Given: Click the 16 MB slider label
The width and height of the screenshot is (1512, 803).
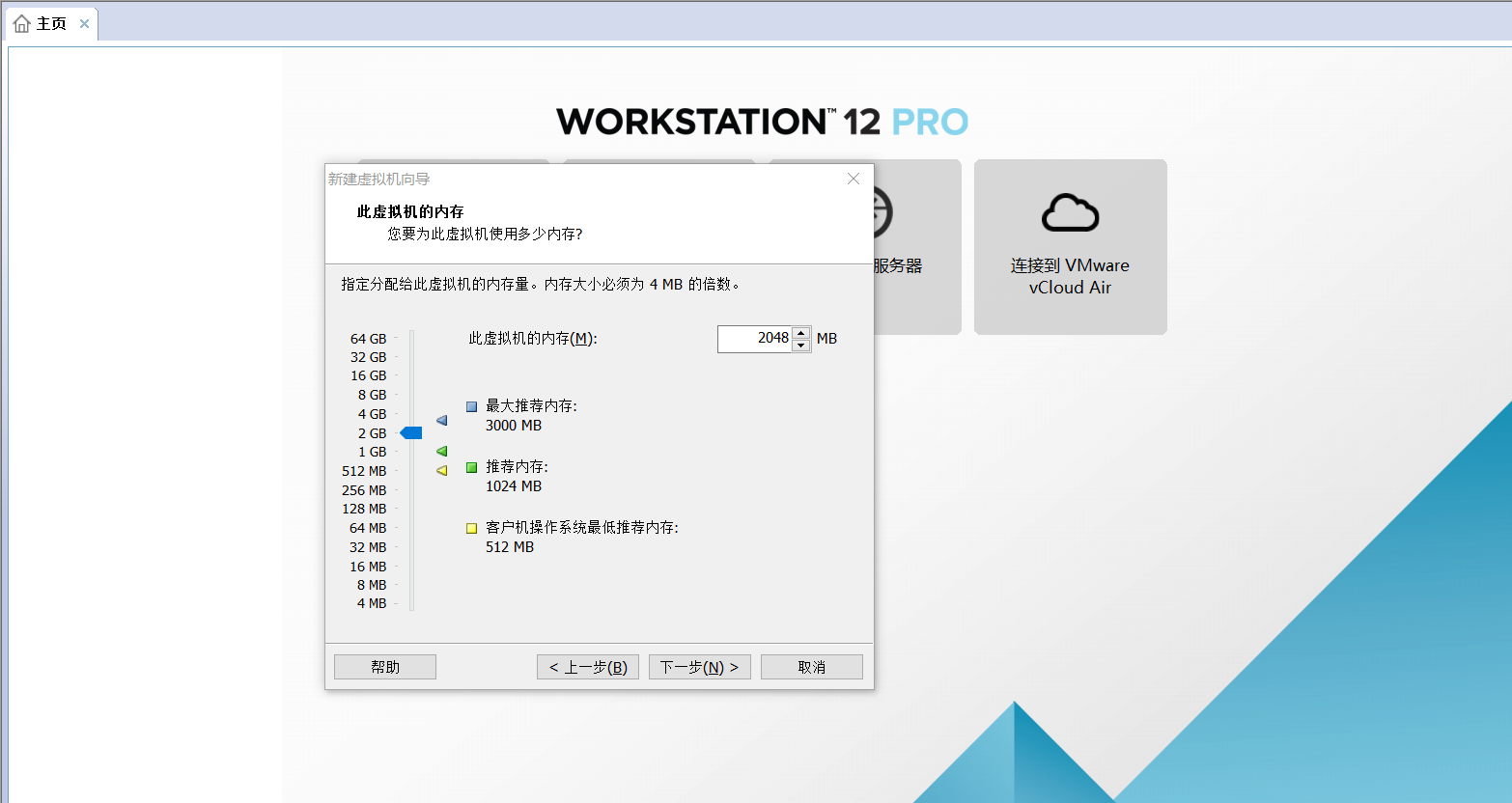Looking at the screenshot, I should click(x=368, y=567).
